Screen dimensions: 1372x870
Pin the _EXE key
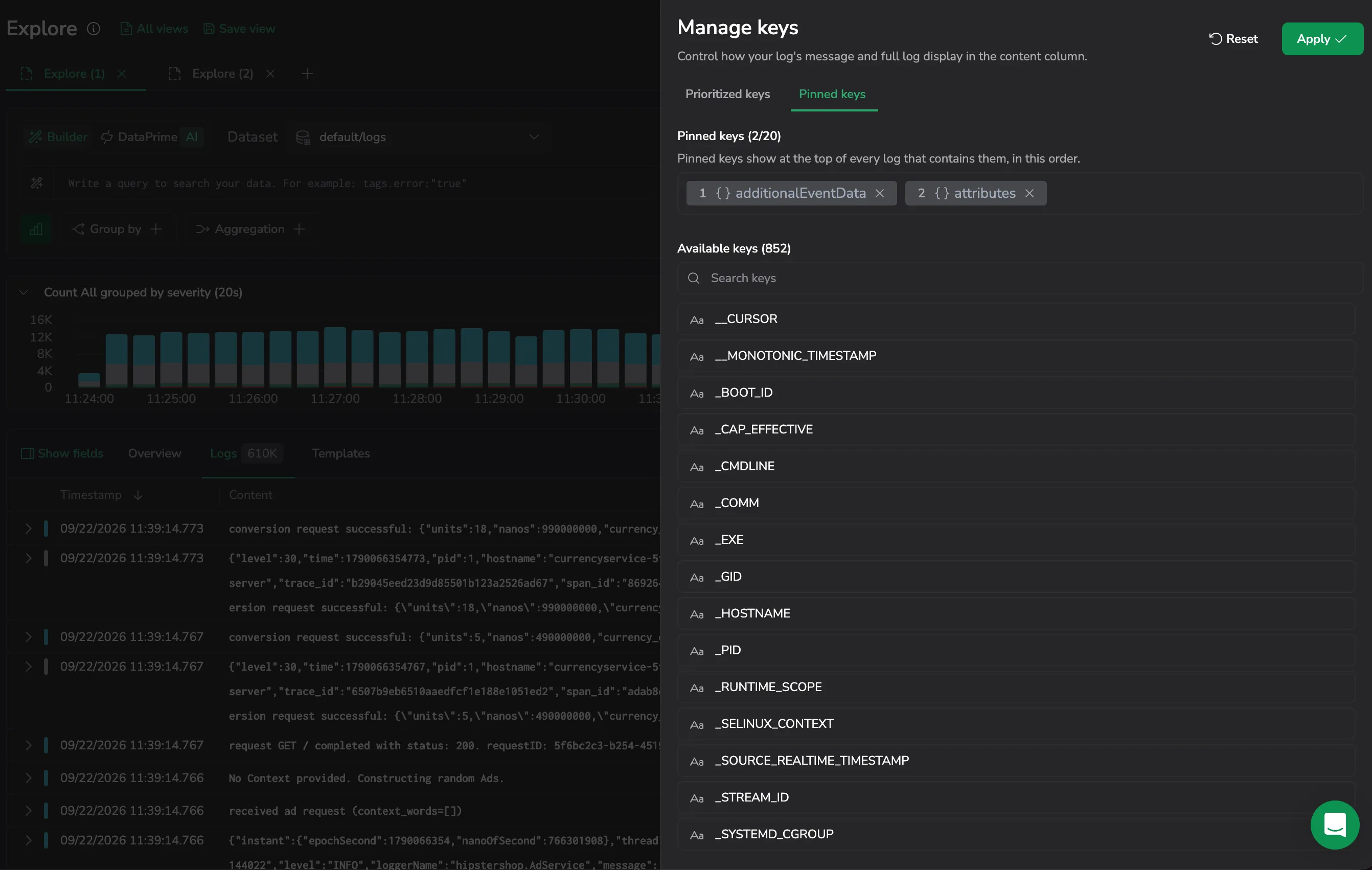(1016, 540)
